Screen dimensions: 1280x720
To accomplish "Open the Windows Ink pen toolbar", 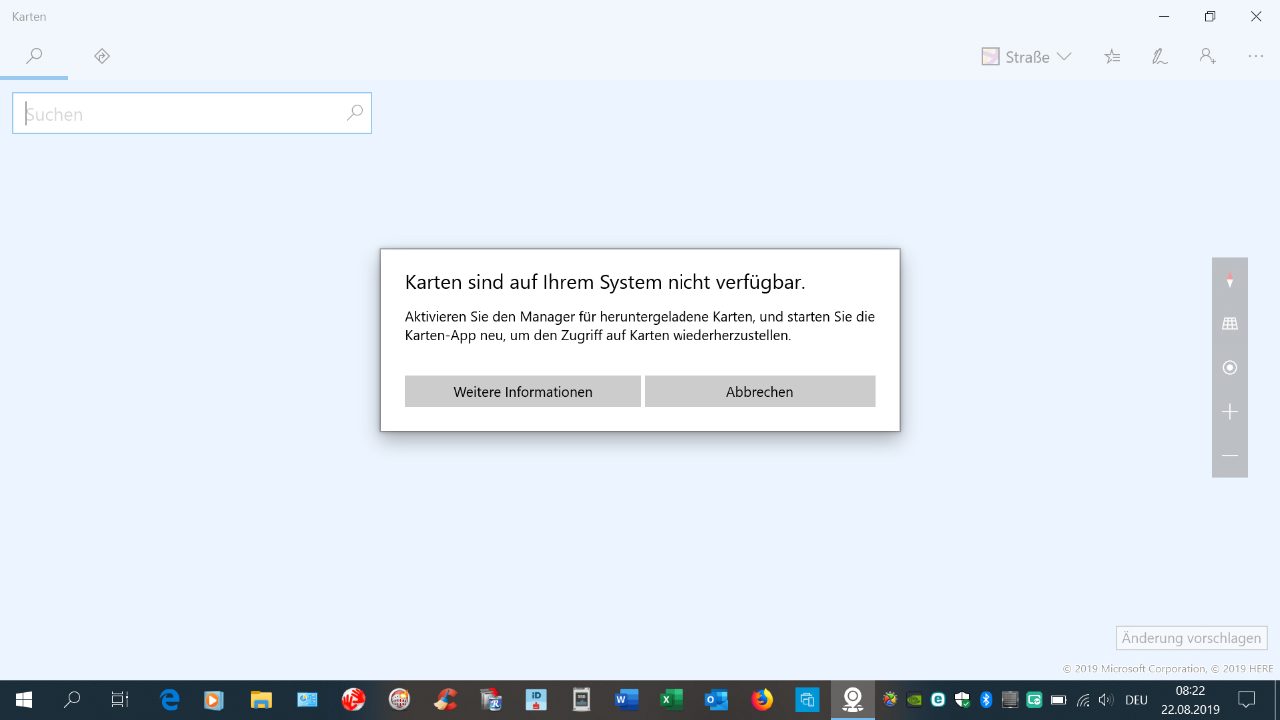I will click(x=1160, y=57).
